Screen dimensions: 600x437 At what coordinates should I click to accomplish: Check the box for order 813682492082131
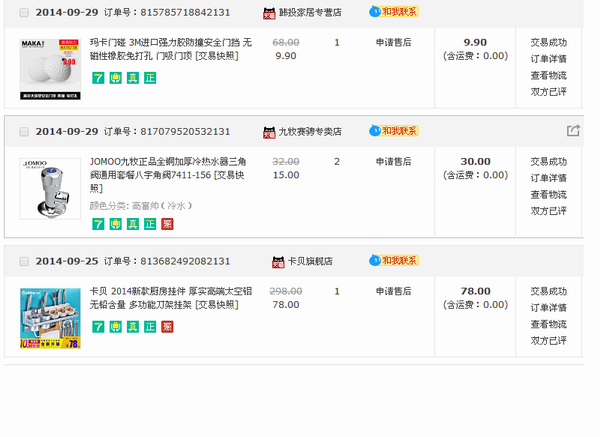click(24, 262)
